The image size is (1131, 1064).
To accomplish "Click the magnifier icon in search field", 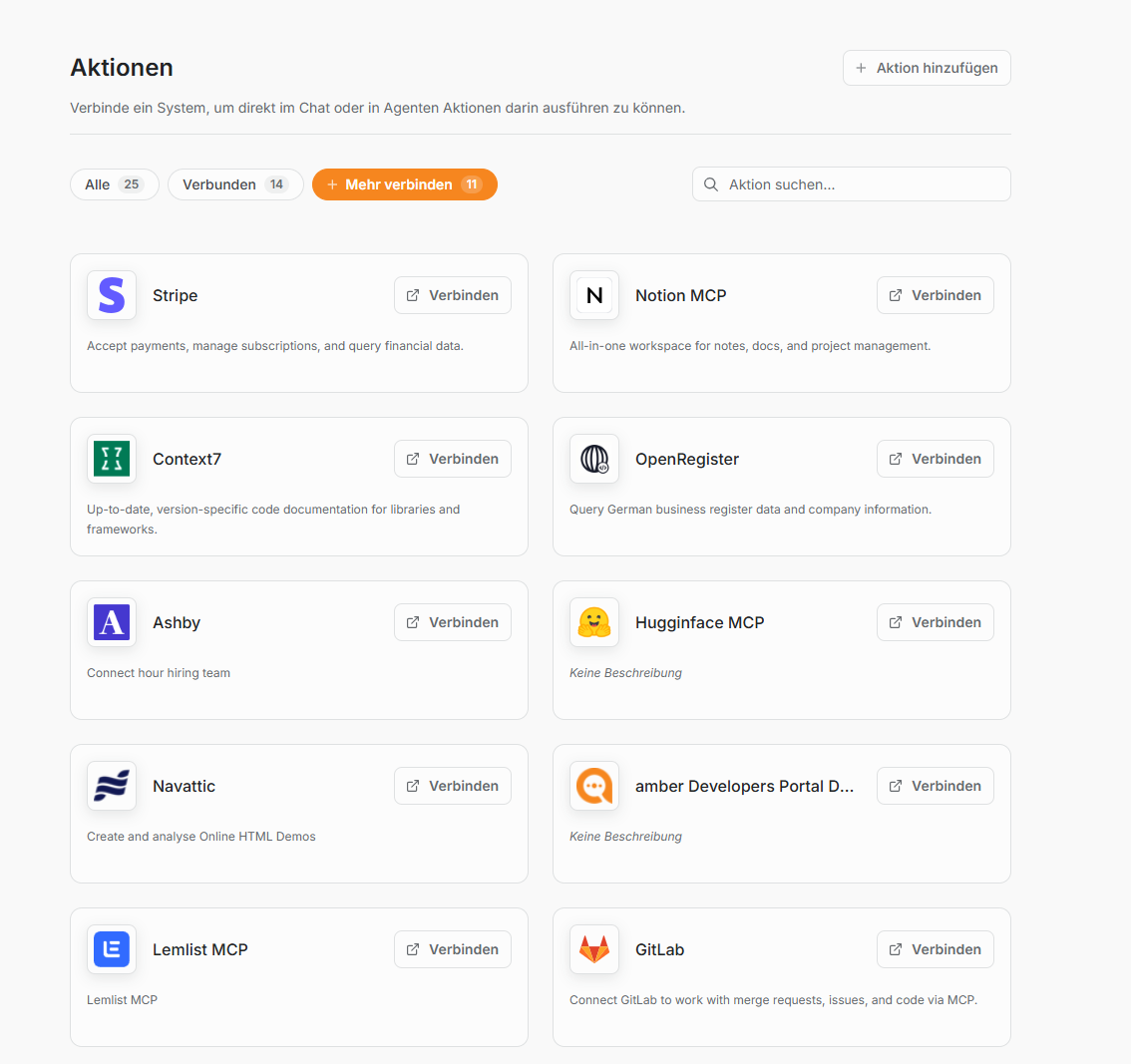I will [710, 184].
